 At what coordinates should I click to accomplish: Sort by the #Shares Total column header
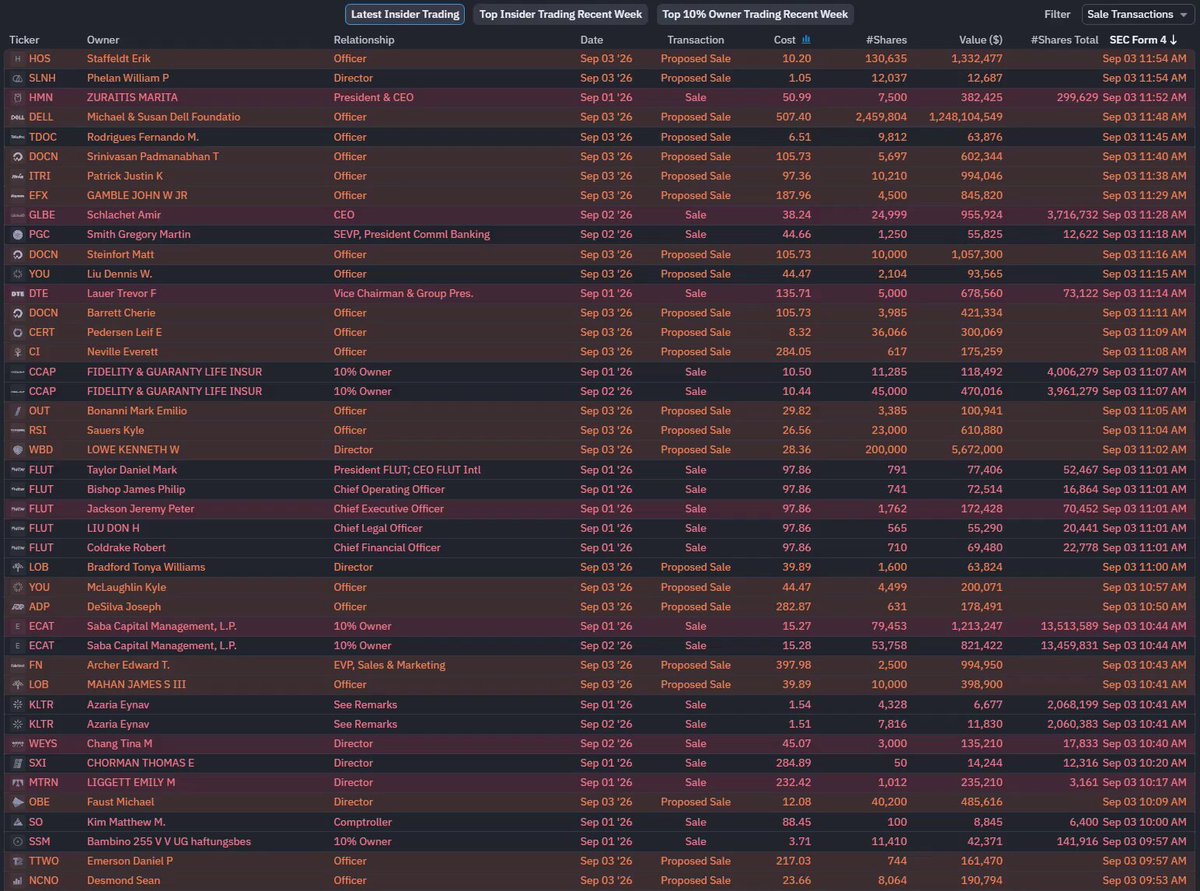[1064, 40]
